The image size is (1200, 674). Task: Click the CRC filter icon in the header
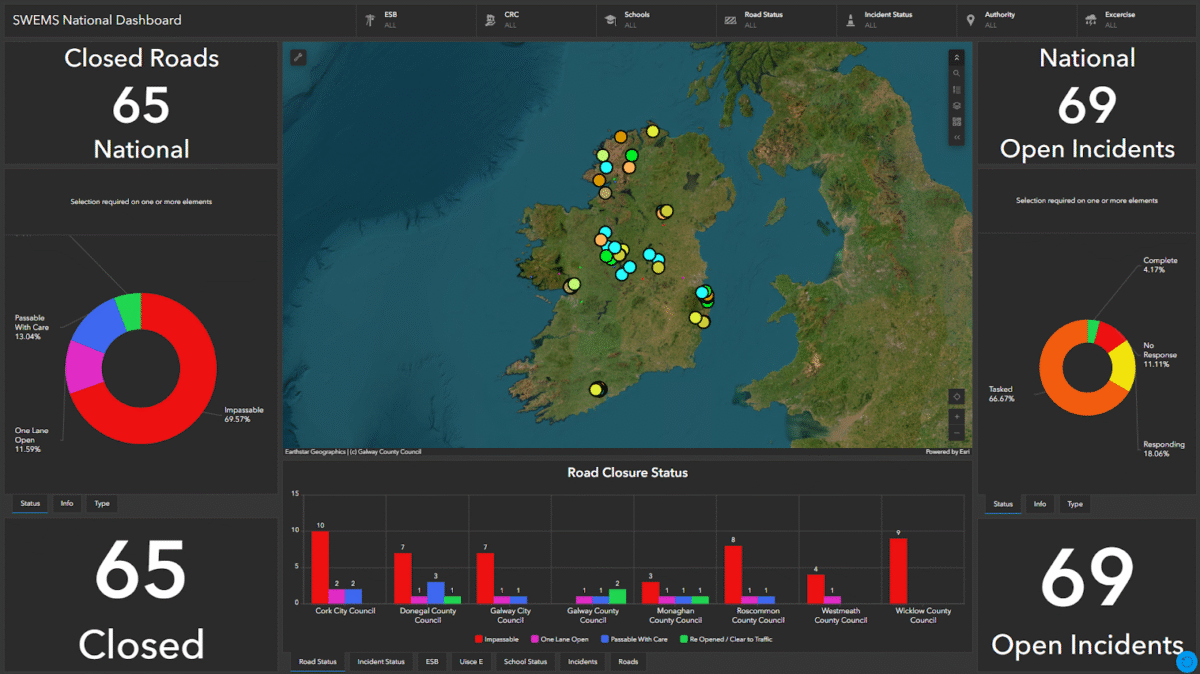489,19
